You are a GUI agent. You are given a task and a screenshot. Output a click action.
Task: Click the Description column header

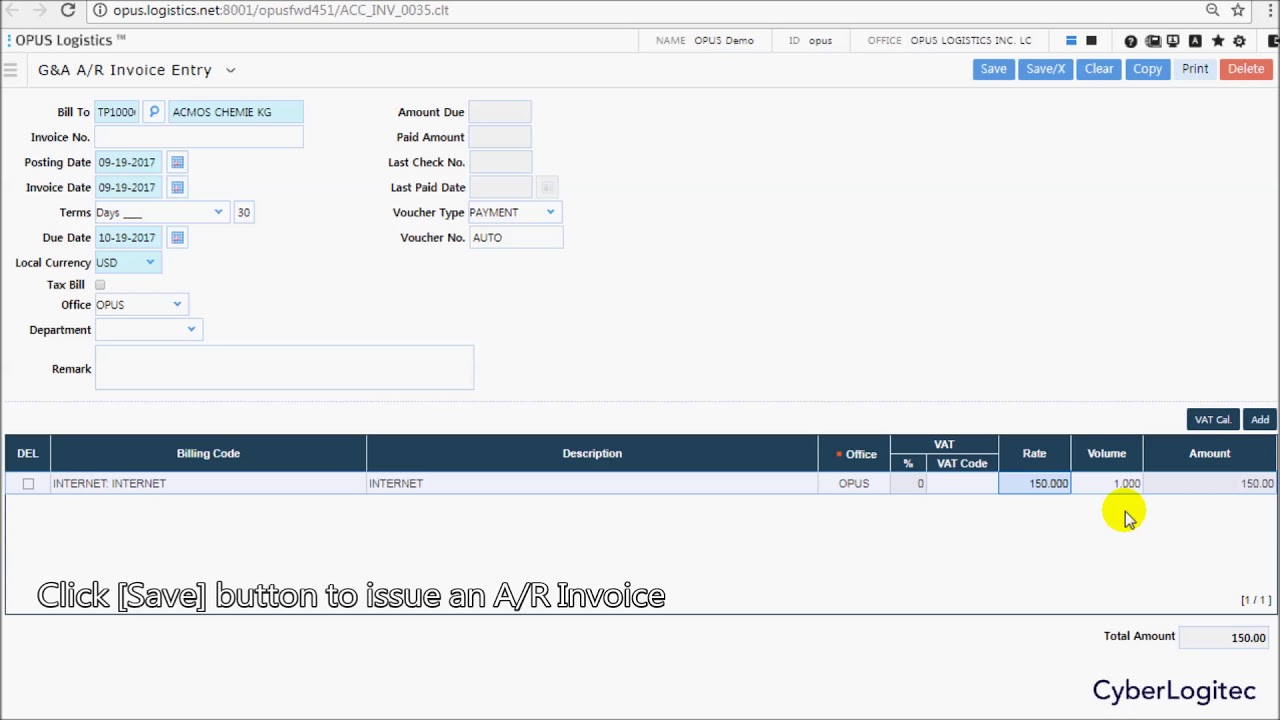[592, 454]
